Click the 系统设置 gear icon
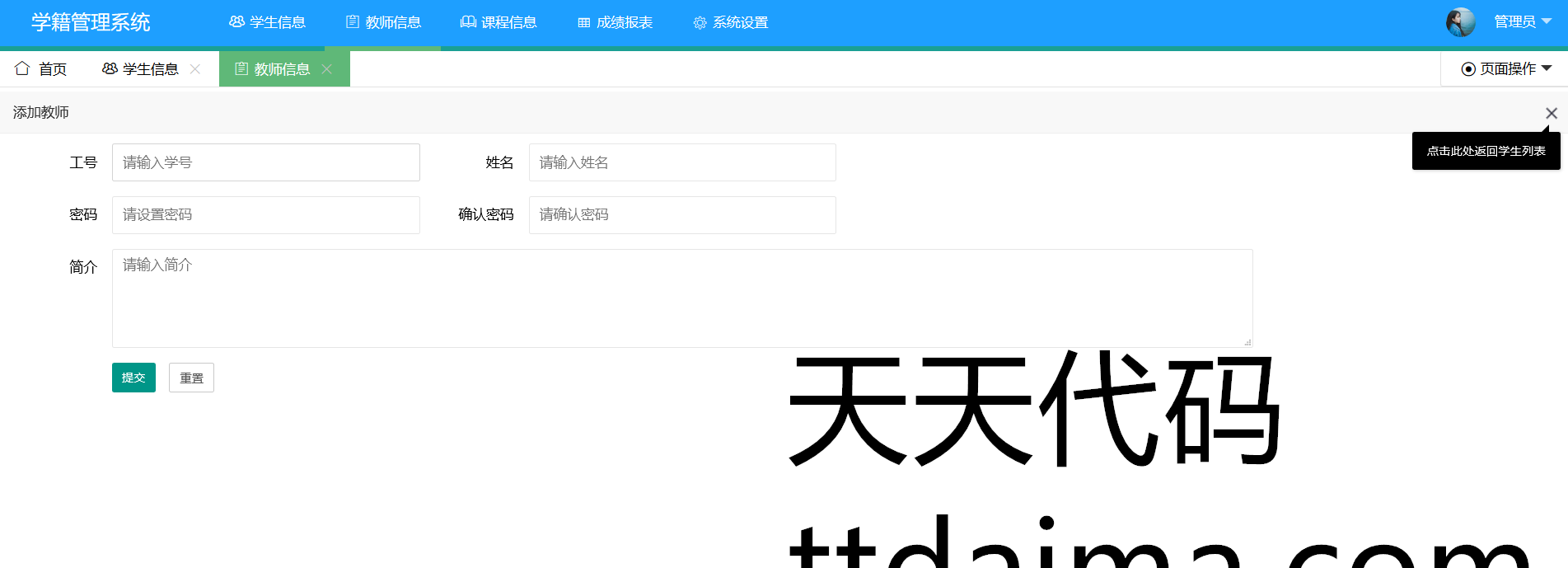The image size is (1568, 568). pyautogui.click(x=700, y=23)
